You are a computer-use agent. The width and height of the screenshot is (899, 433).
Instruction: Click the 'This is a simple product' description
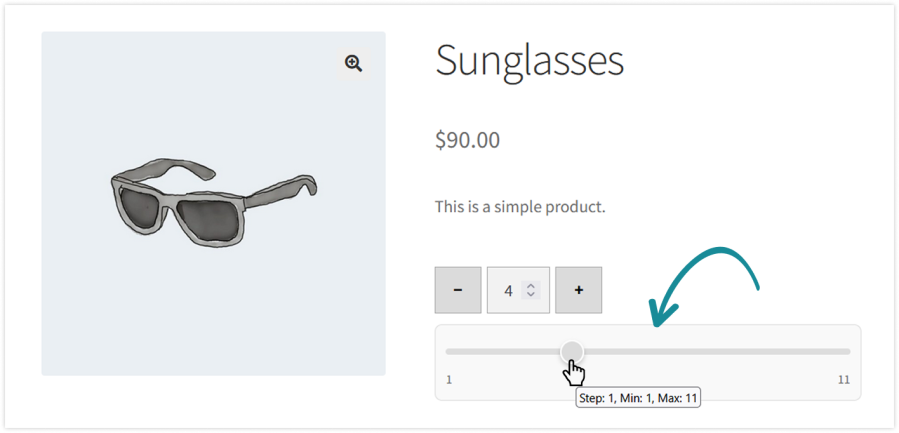tap(520, 208)
